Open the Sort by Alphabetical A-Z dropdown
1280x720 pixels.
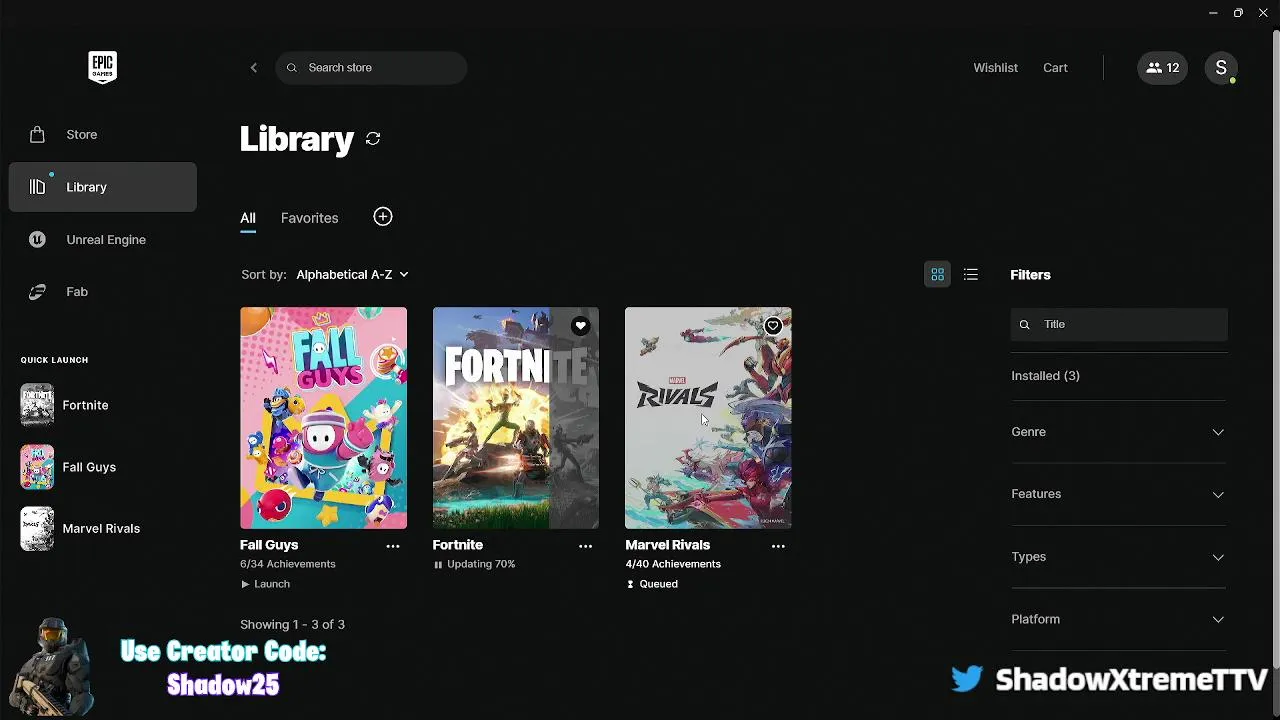click(352, 274)
